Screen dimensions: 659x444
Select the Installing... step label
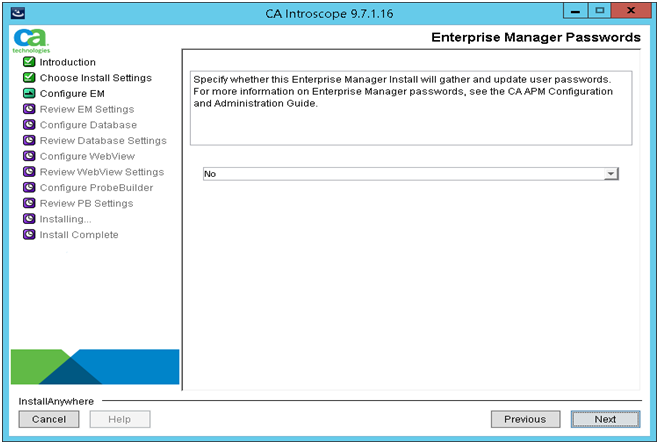65,219
